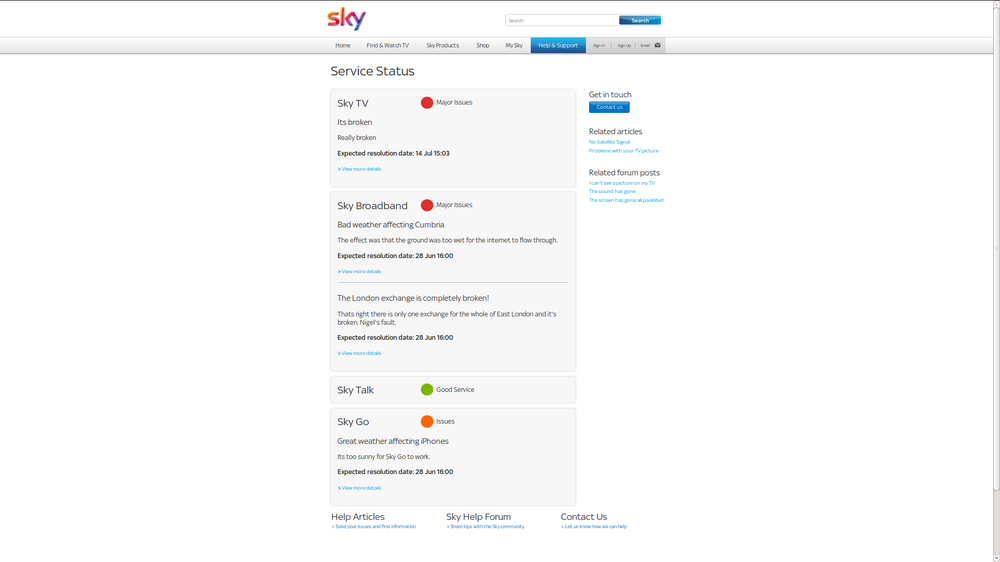Open the screen has gone all pixelated post
The height and width of the screenshot is (562, 1000).
626,200
